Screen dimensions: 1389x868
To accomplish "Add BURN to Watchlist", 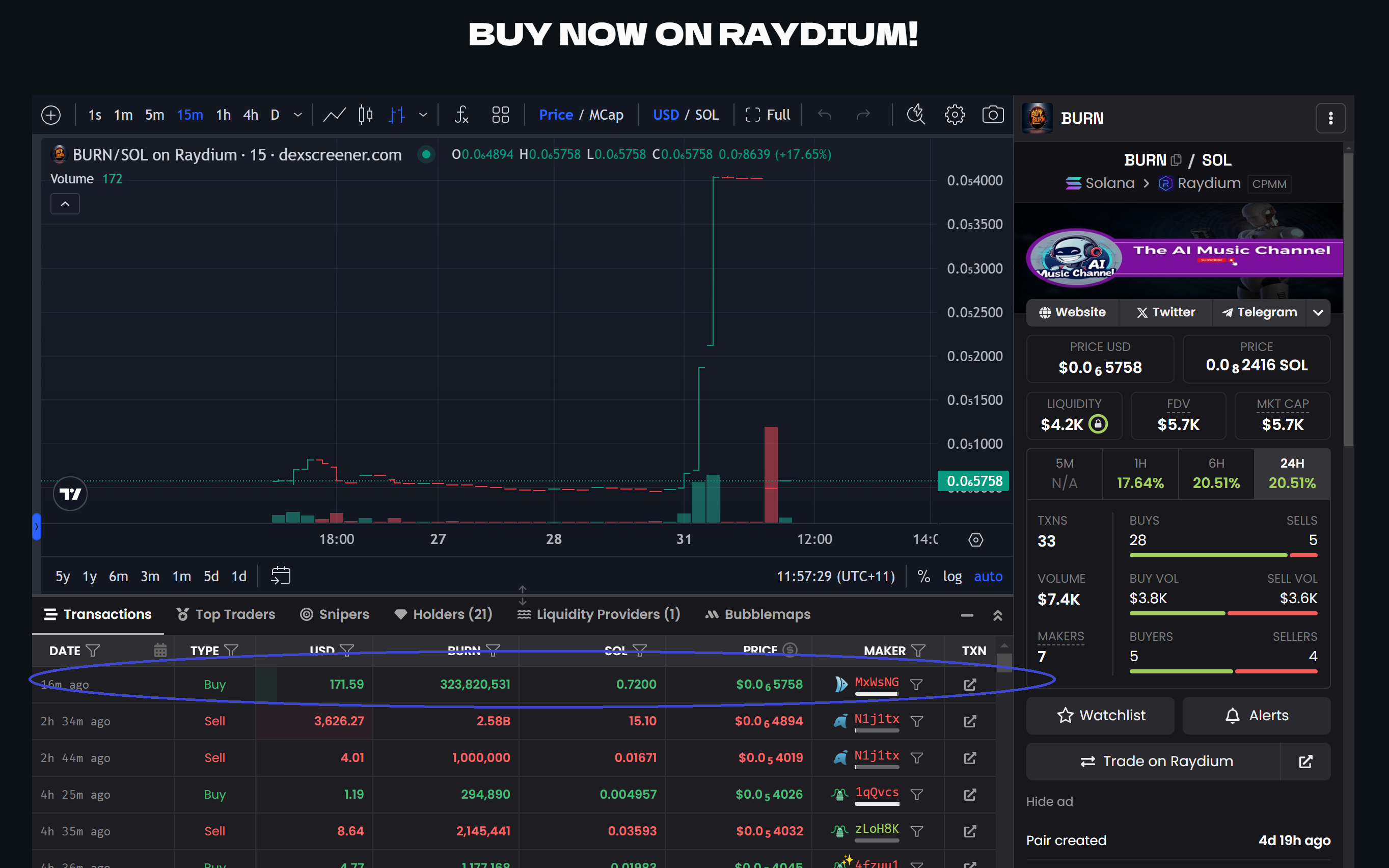I will tap(1100, 715).
